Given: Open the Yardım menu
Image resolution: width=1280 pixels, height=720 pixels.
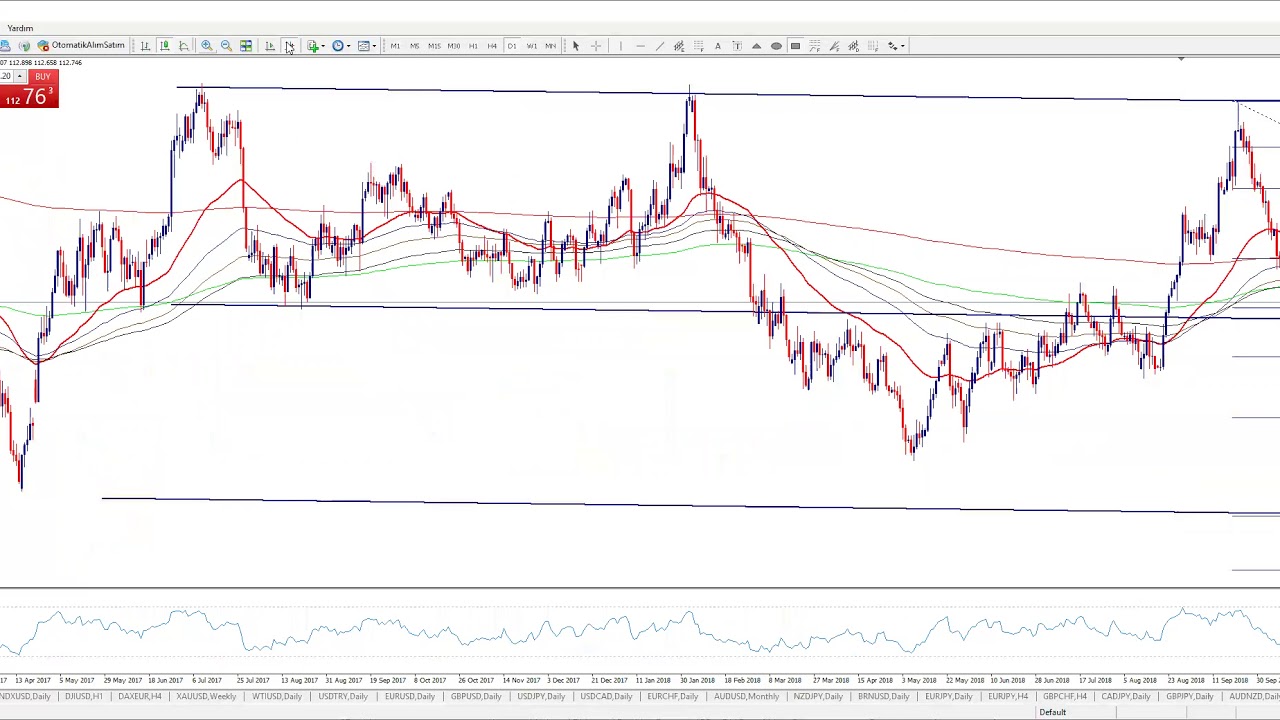Looking at the screenshot, I should [20, 28].
